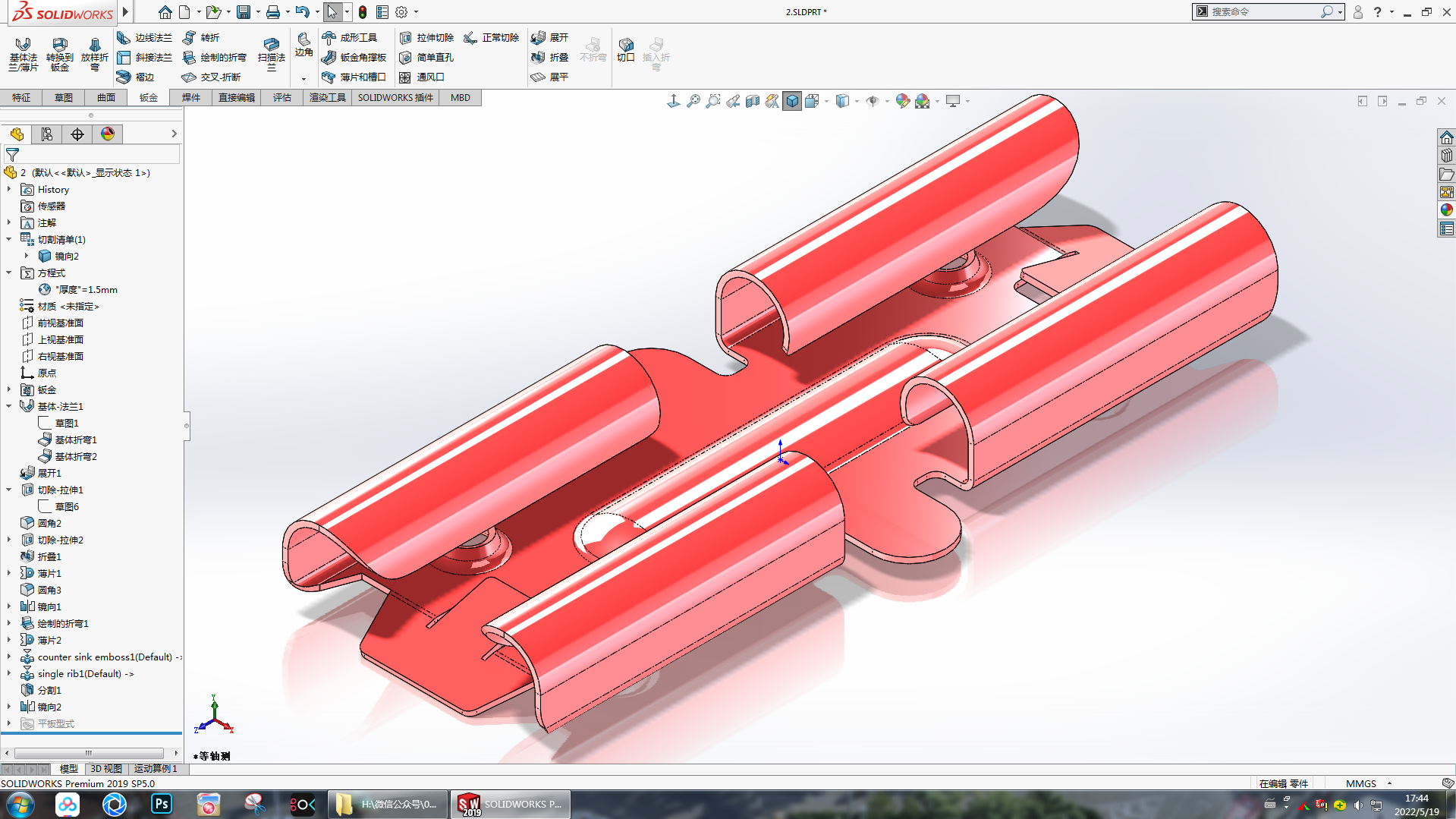Collapse the 切除-拉伸1 feature node
Screen dimensions: 1456x819
tap(9, 490)
